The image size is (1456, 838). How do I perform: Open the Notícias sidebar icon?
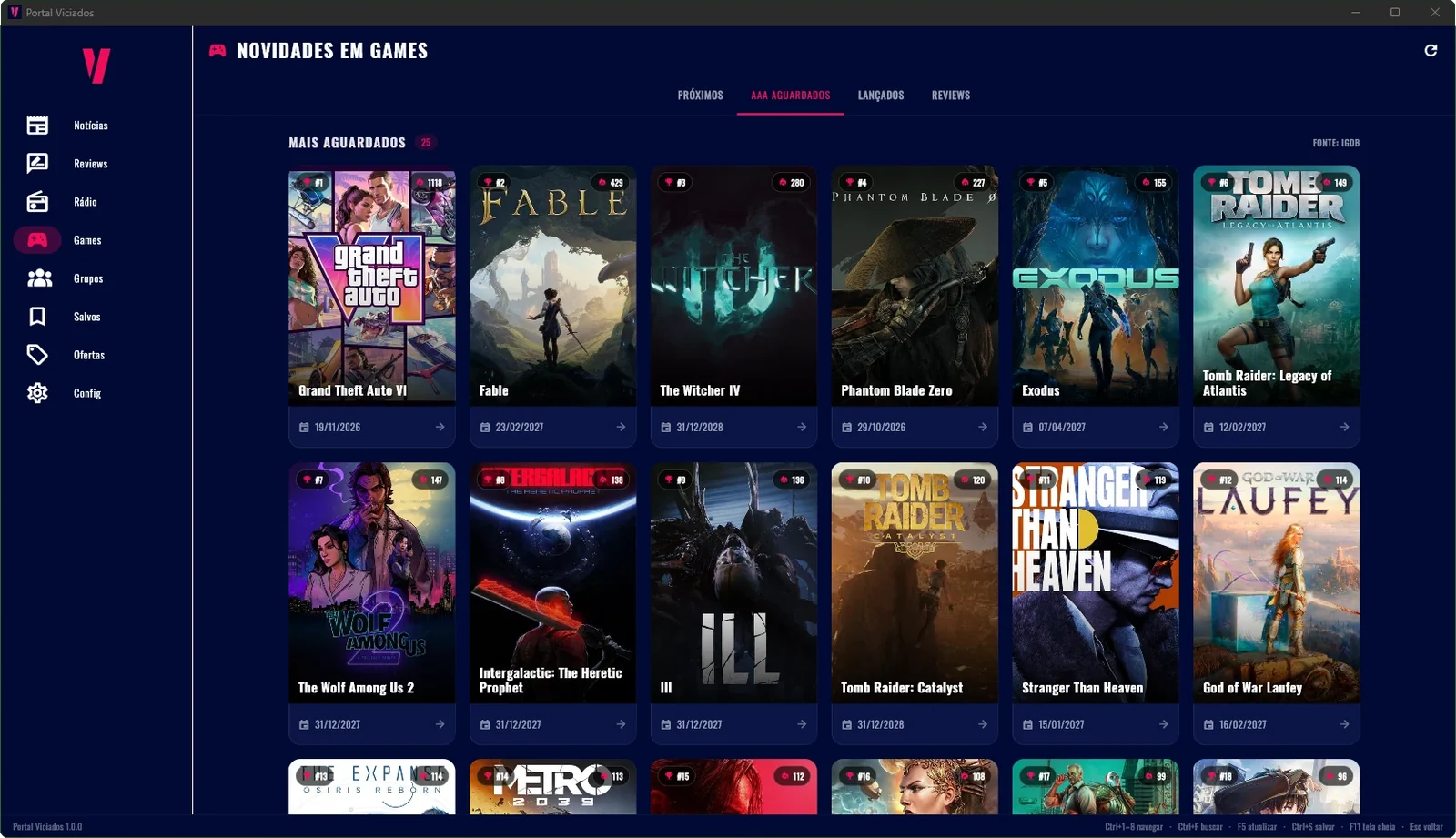point(37,126)
